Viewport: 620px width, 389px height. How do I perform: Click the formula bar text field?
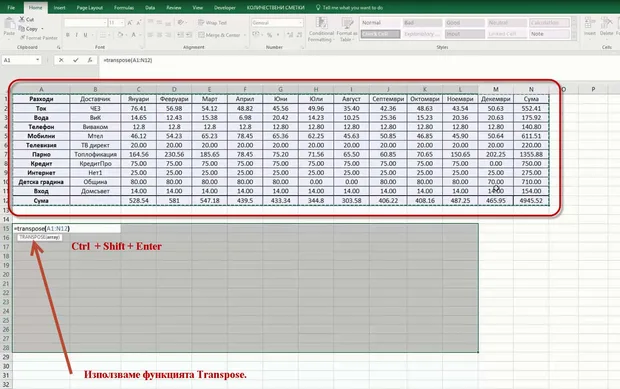click(x=359, y=60)
